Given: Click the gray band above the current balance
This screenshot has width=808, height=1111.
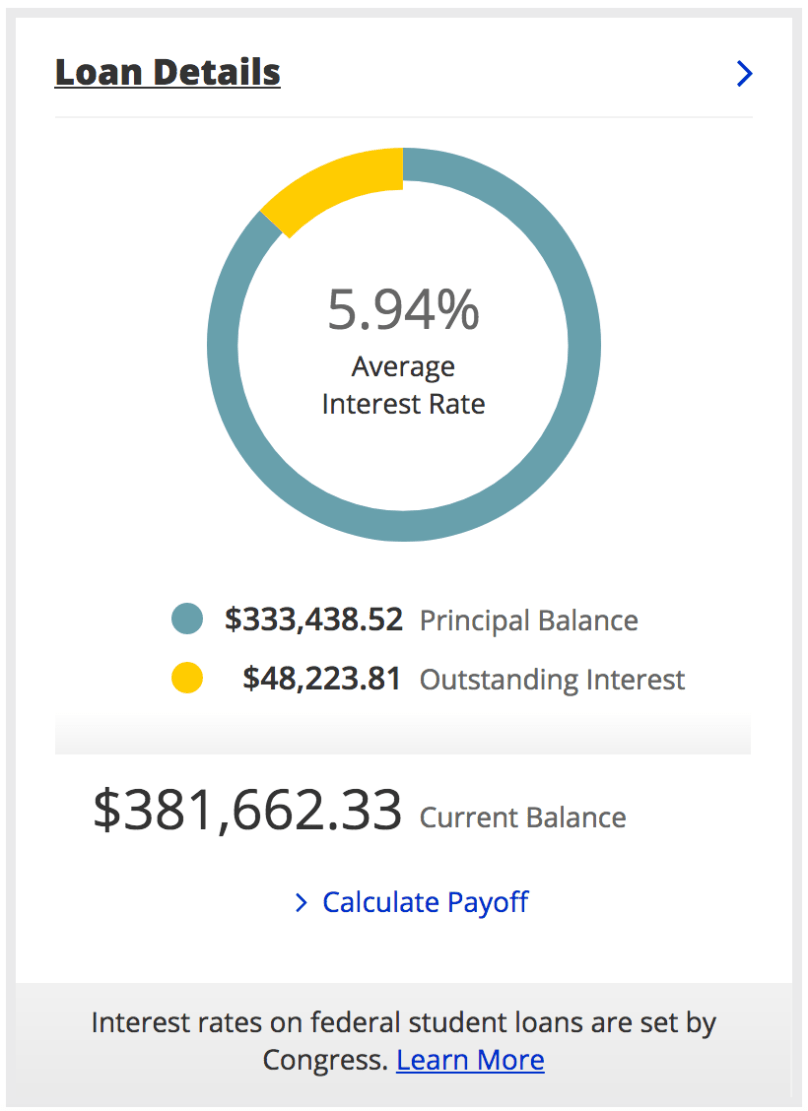Looking at the screenshot, I should point(403,735).
